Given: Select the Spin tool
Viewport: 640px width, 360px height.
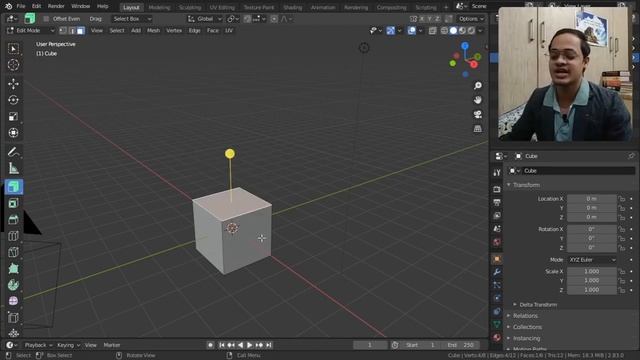Looking at the screenshot, I should (x=13, y=285).
